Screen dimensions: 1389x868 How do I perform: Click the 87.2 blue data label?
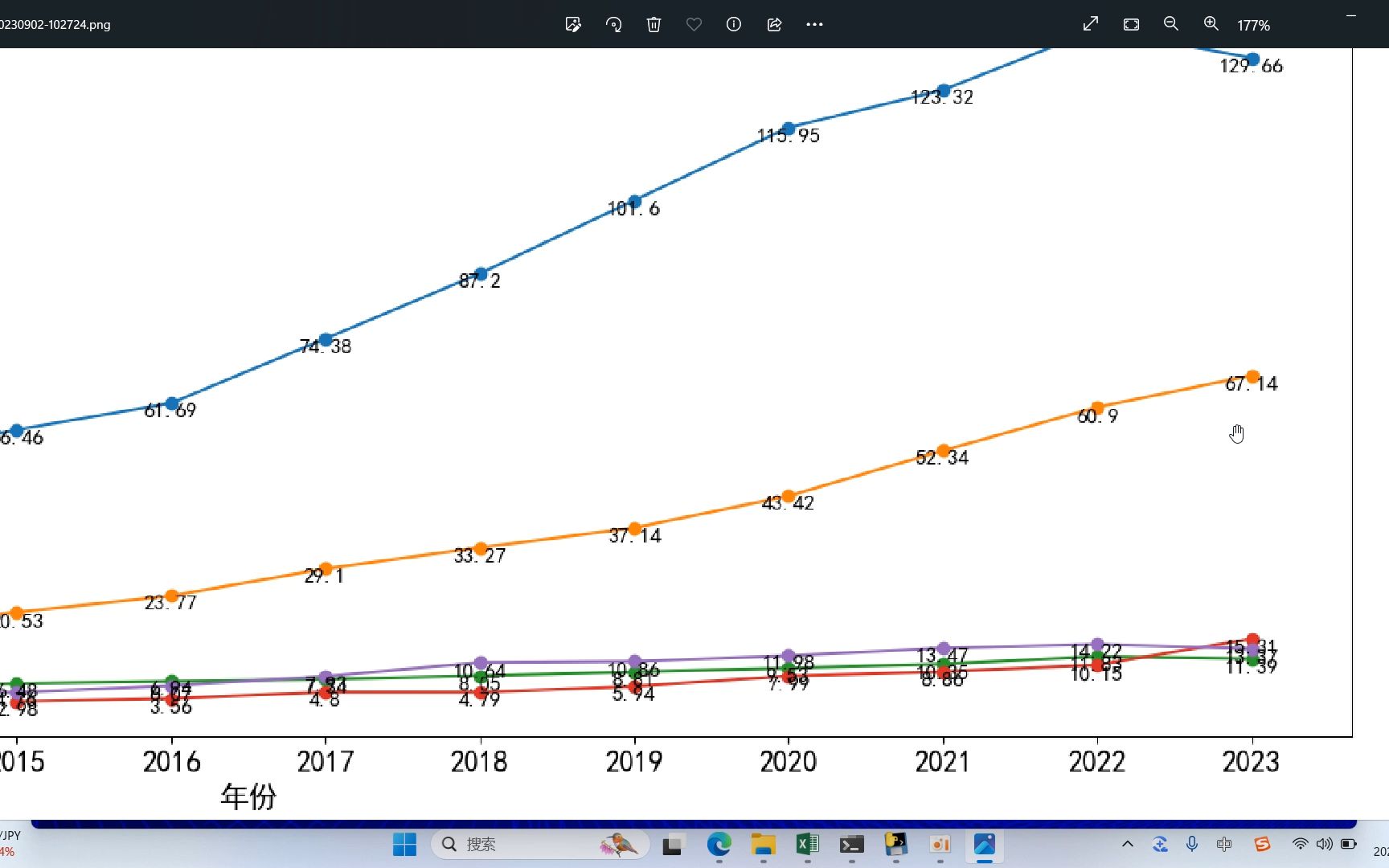[479, 281]
